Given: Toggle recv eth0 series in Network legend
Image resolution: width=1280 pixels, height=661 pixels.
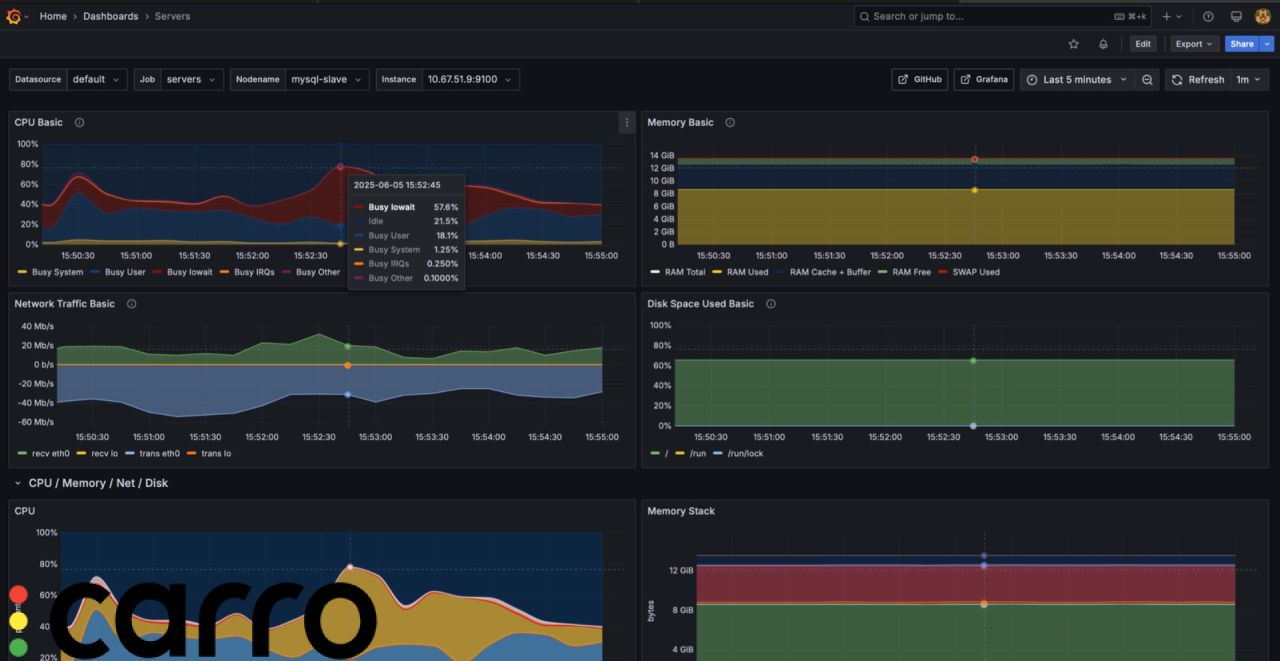Looking at the screenshot, I should (x=49, y=453).
